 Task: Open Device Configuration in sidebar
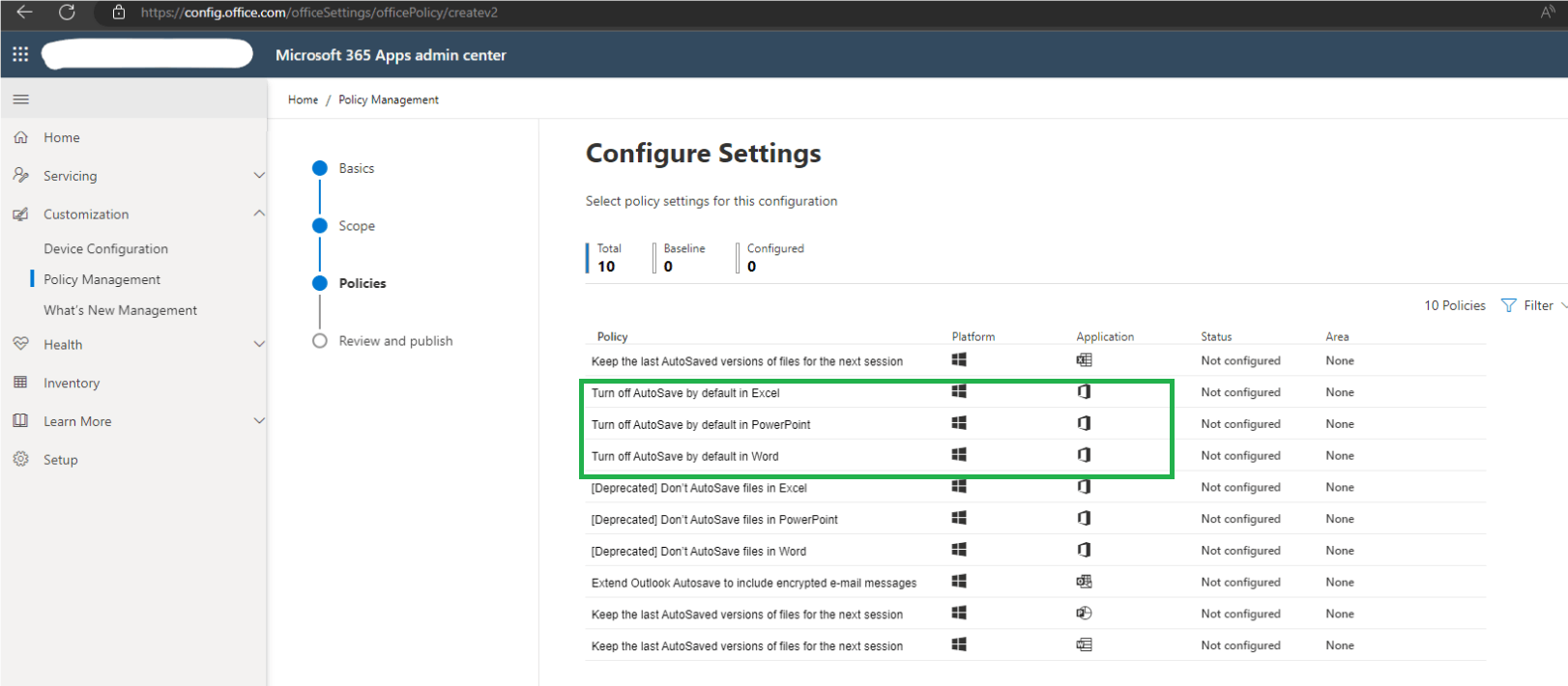[105, 248]
